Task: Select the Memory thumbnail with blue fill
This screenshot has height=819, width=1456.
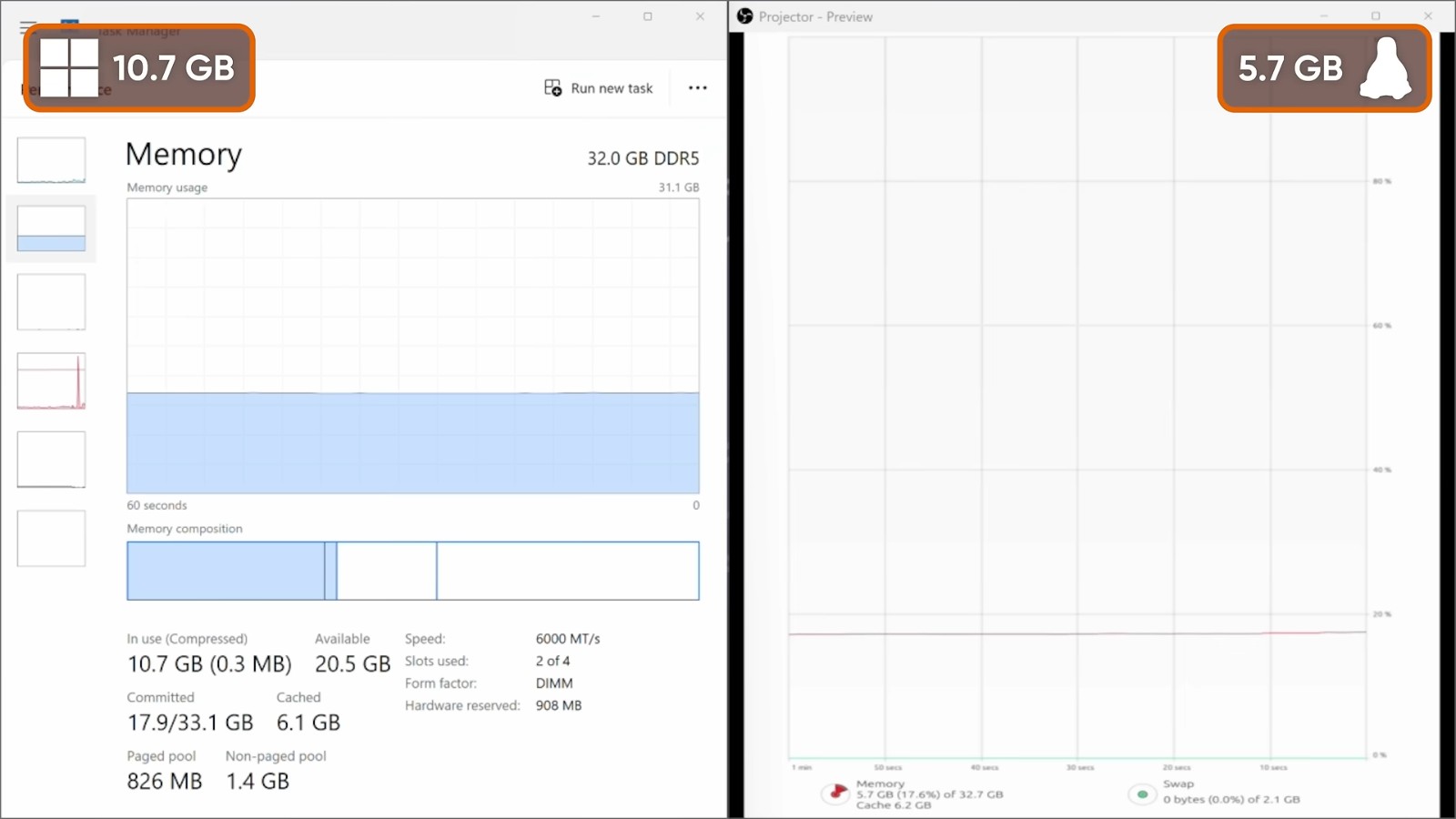Action: [51, 228]
